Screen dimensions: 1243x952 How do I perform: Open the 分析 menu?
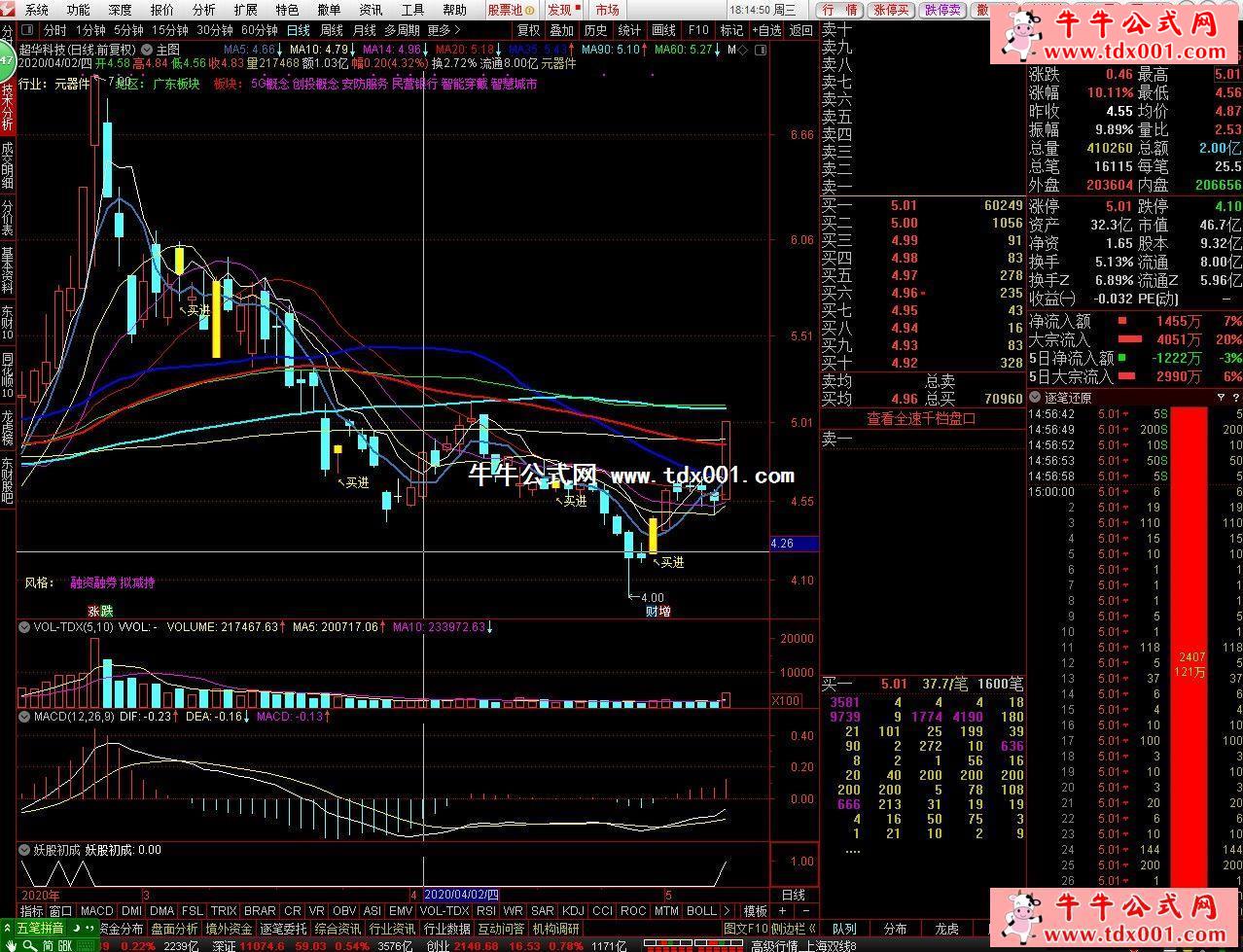(x=203, y=10)
